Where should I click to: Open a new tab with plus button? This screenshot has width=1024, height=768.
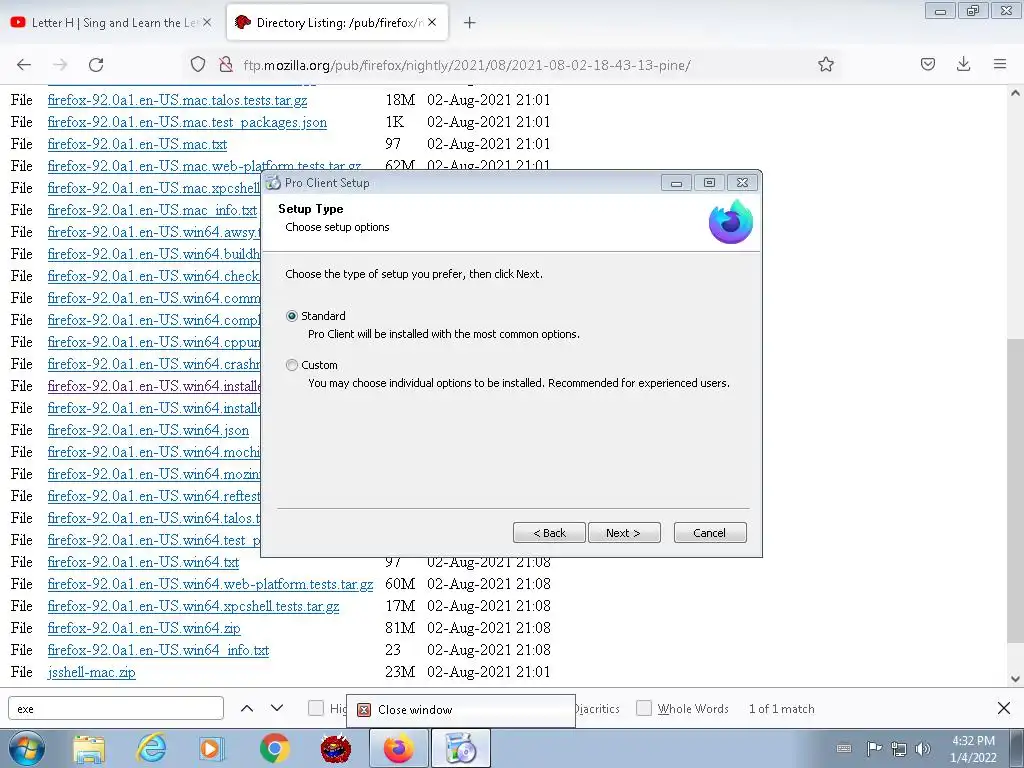pyautogui.click(x=469, y=23)
